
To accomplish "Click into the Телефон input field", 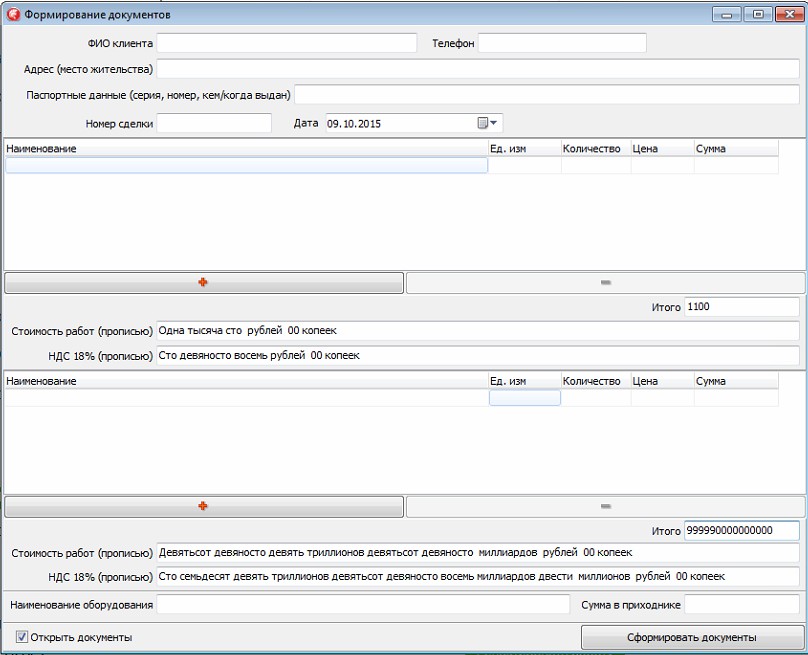I will (x=562, y=43).
